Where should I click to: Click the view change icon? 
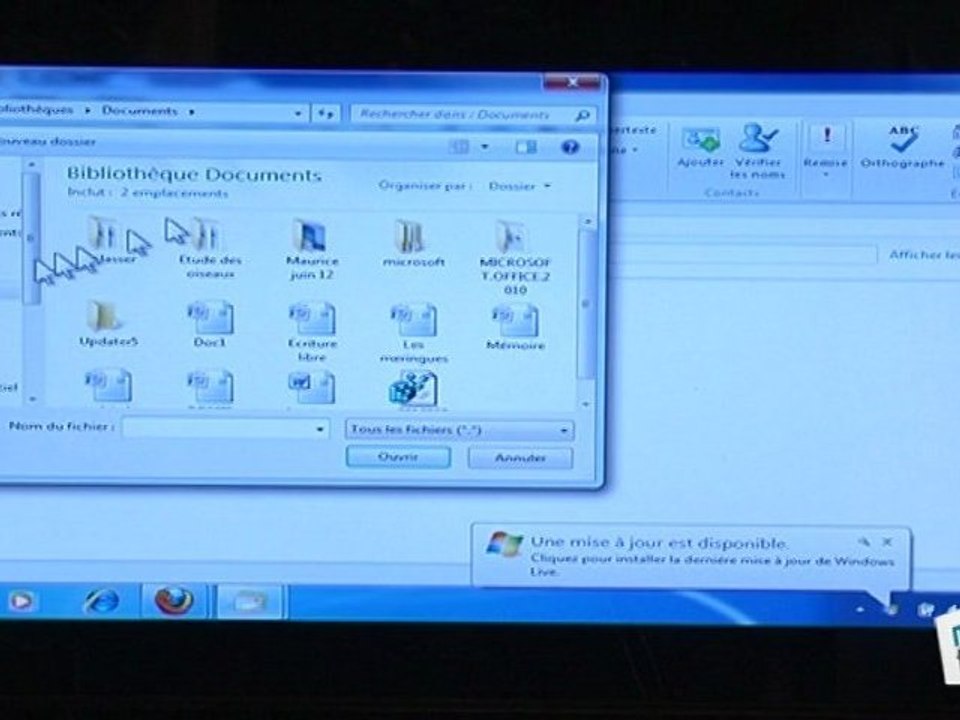[459, 146]
